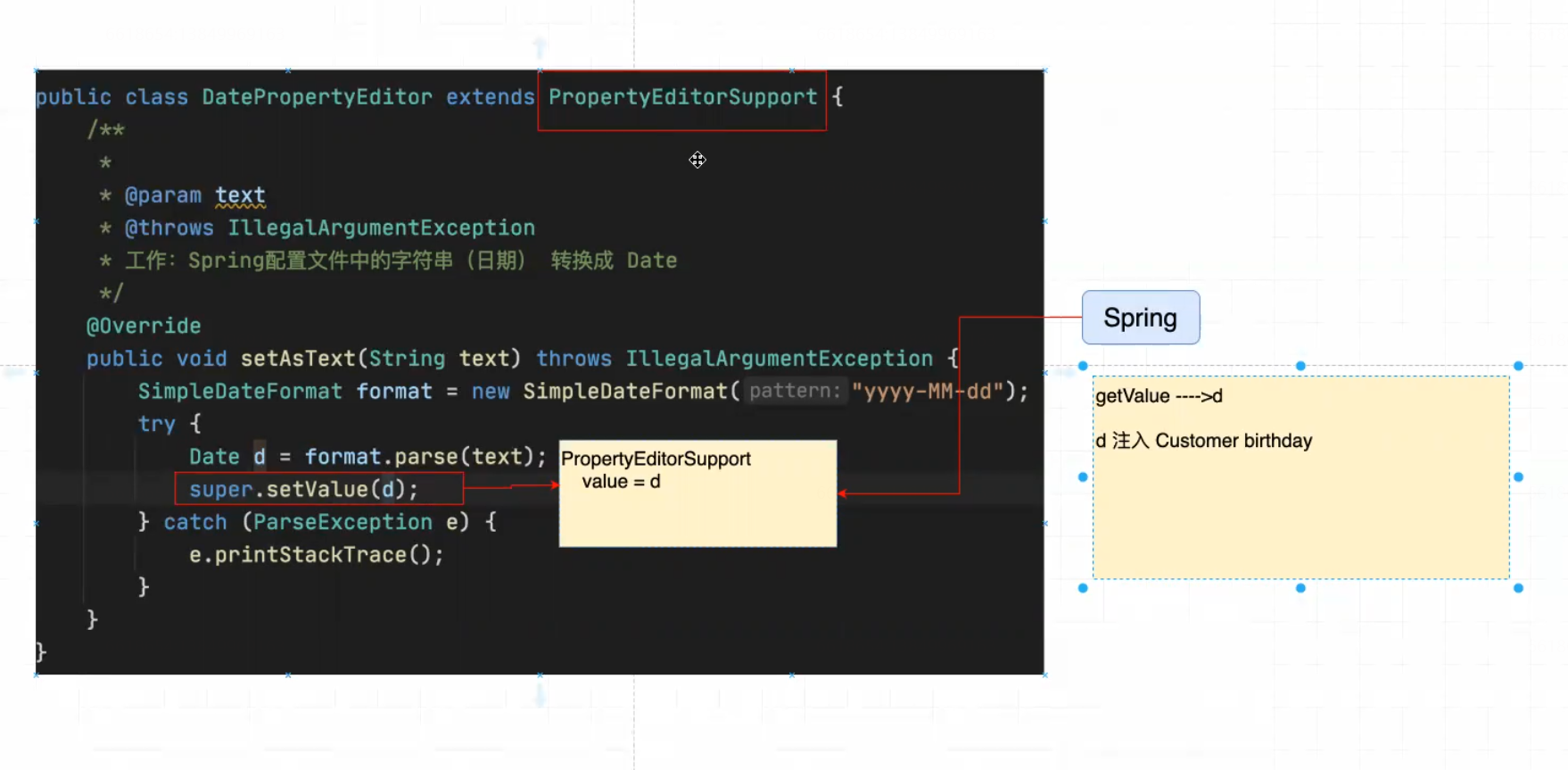This screenshot has width=1568, height=770.
Task: Click "@throws IllegalArgumentException" comment line
Action: (329, 228)
